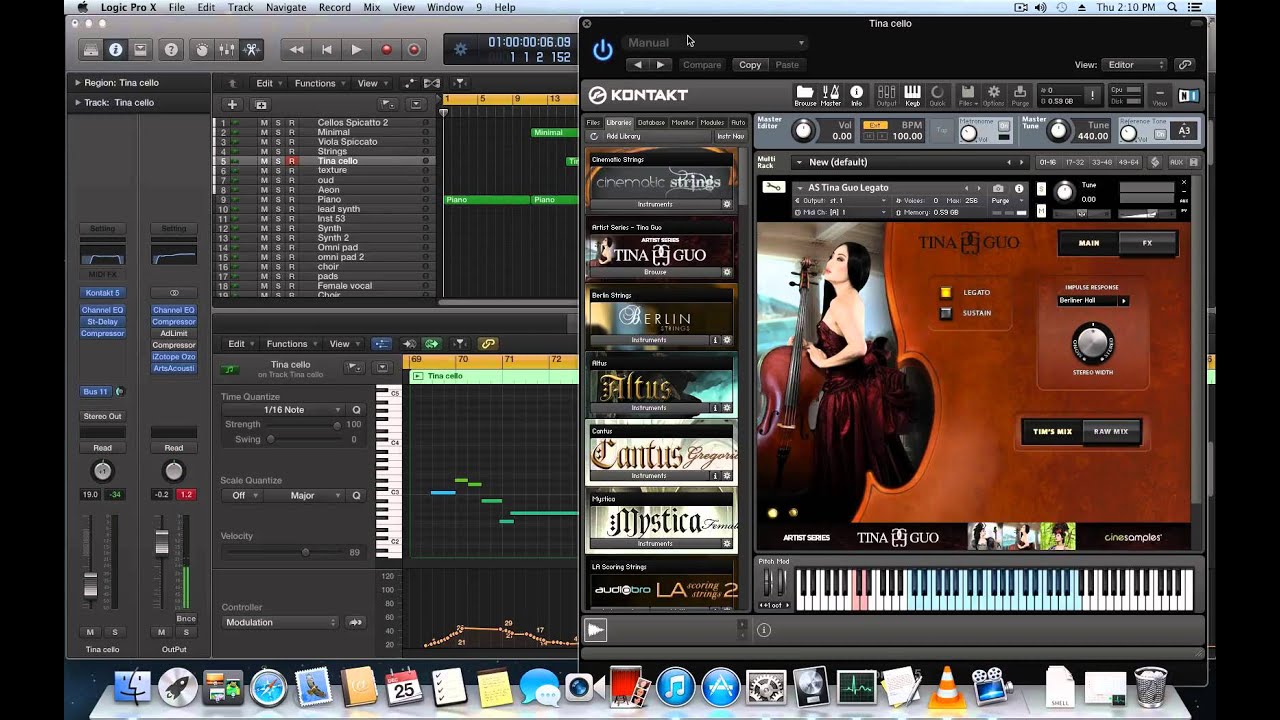Open the Scale Quantize Off dropdown
Image resolution: width=1280 pixels, height=720 pixels.
241,495
